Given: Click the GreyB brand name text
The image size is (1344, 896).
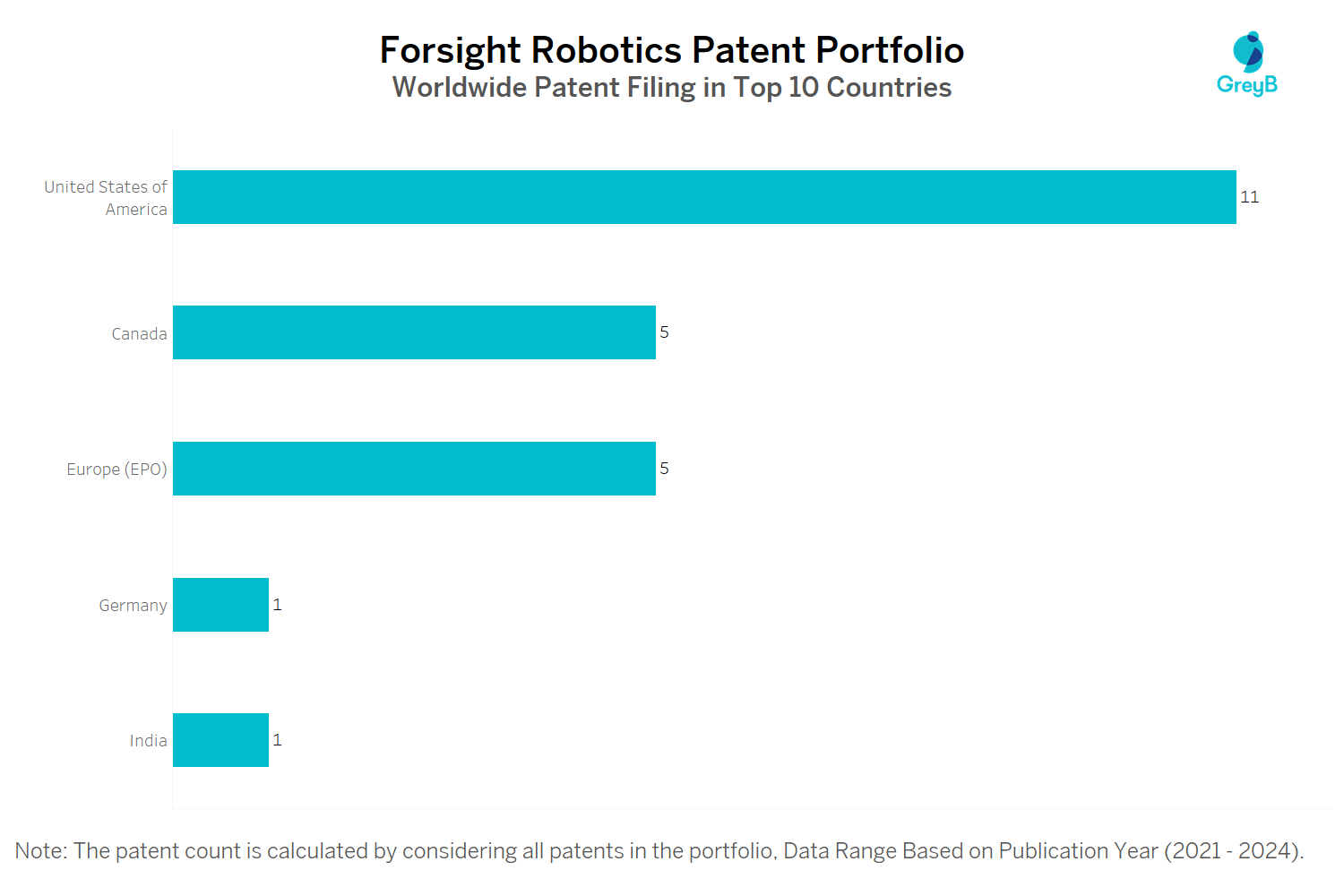Looking at the screenshot, I should 1247,85.
